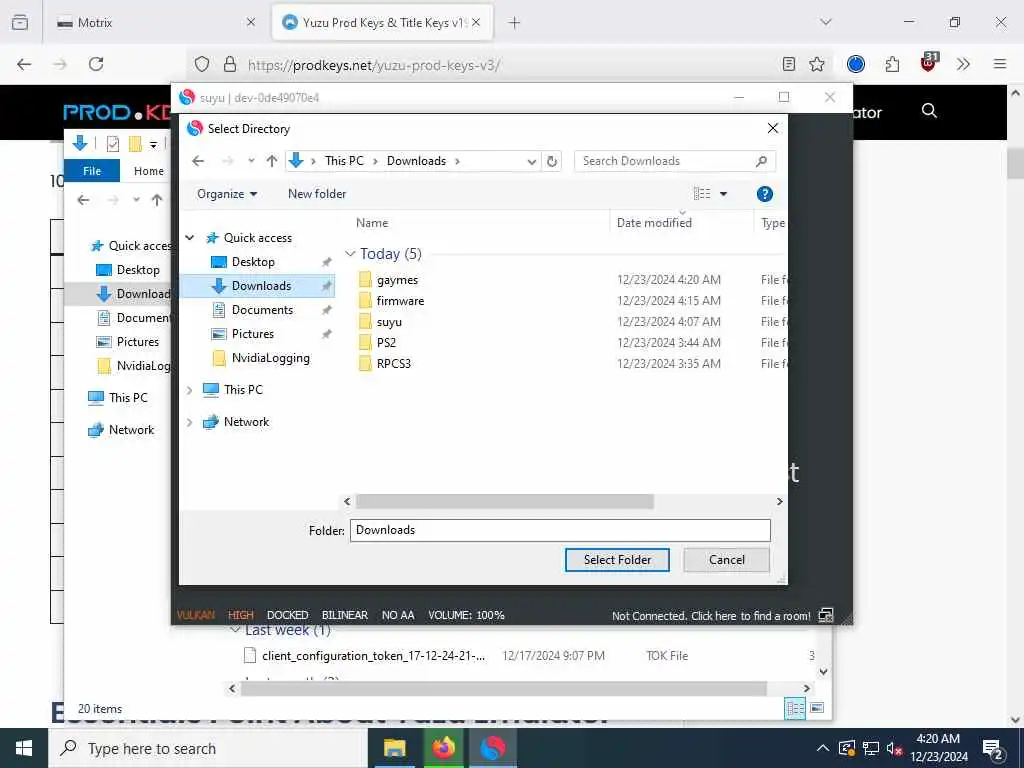Select client_configuration_token file in Explorer window

[x=374, y=656]
